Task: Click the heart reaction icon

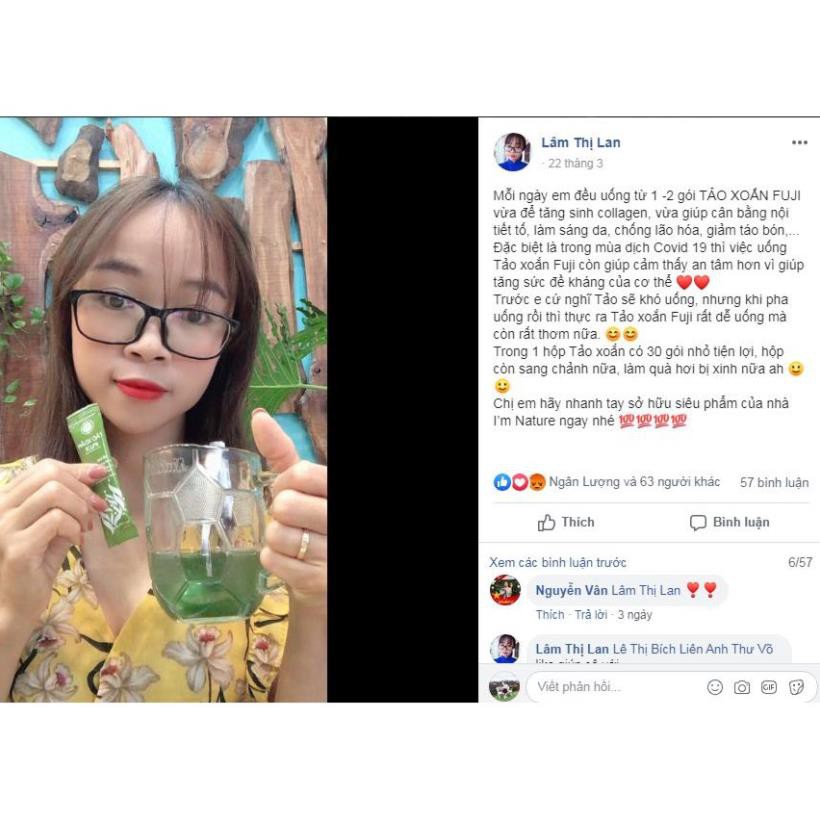Action: click(519, 482)
